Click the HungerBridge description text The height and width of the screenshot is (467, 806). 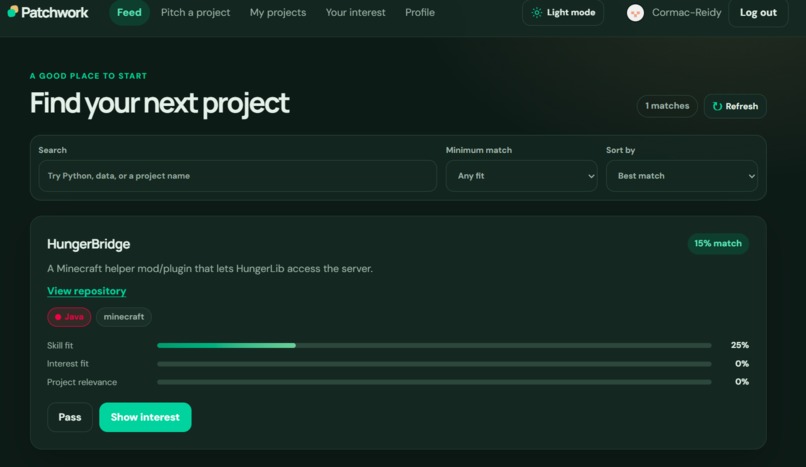pyautogui.click(x=210, y=269)
